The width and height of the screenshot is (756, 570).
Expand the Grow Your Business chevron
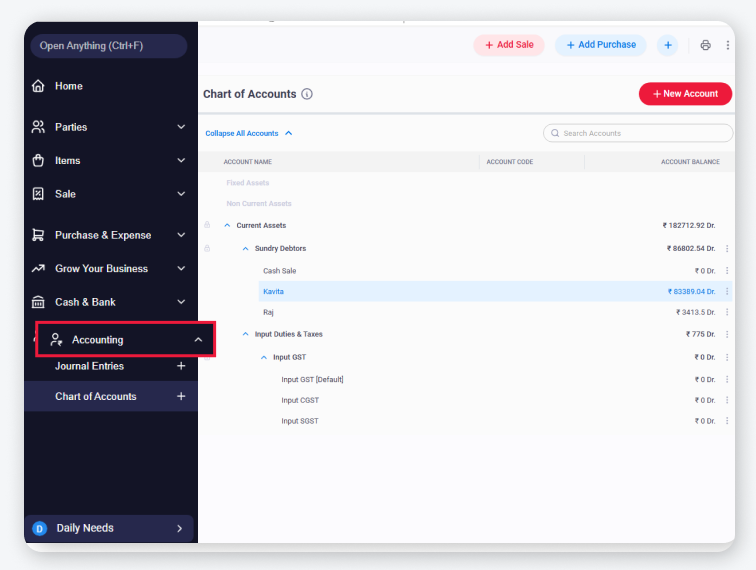click(181, 268)
